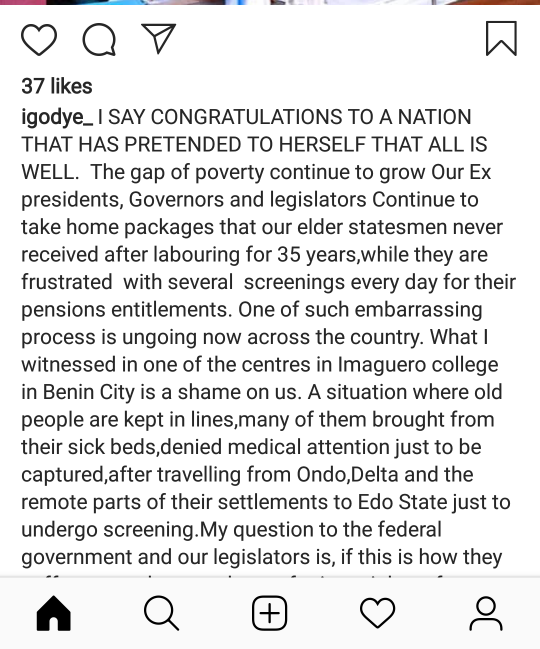Screen dimensions: 540x649
Task: Tap caption line 'labouring for 35 years'
Action: pos(254,255)
